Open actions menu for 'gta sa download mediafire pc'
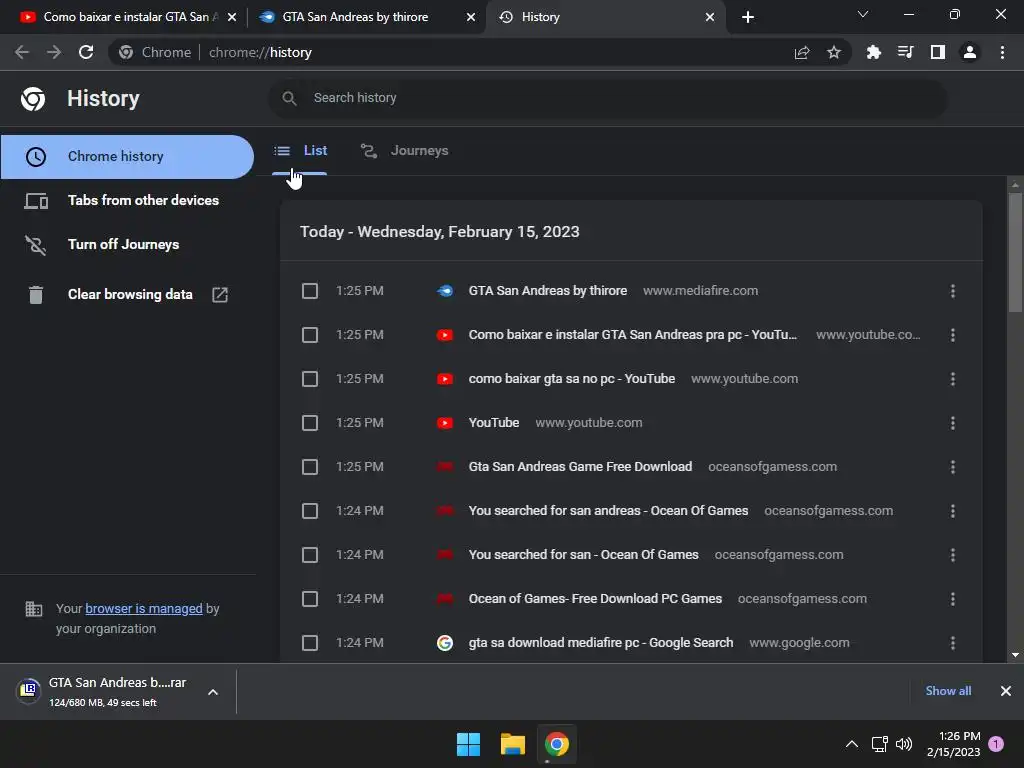The height and width of the screenshot is (768, 1024). pyautogui.click(x=953, y=643)
